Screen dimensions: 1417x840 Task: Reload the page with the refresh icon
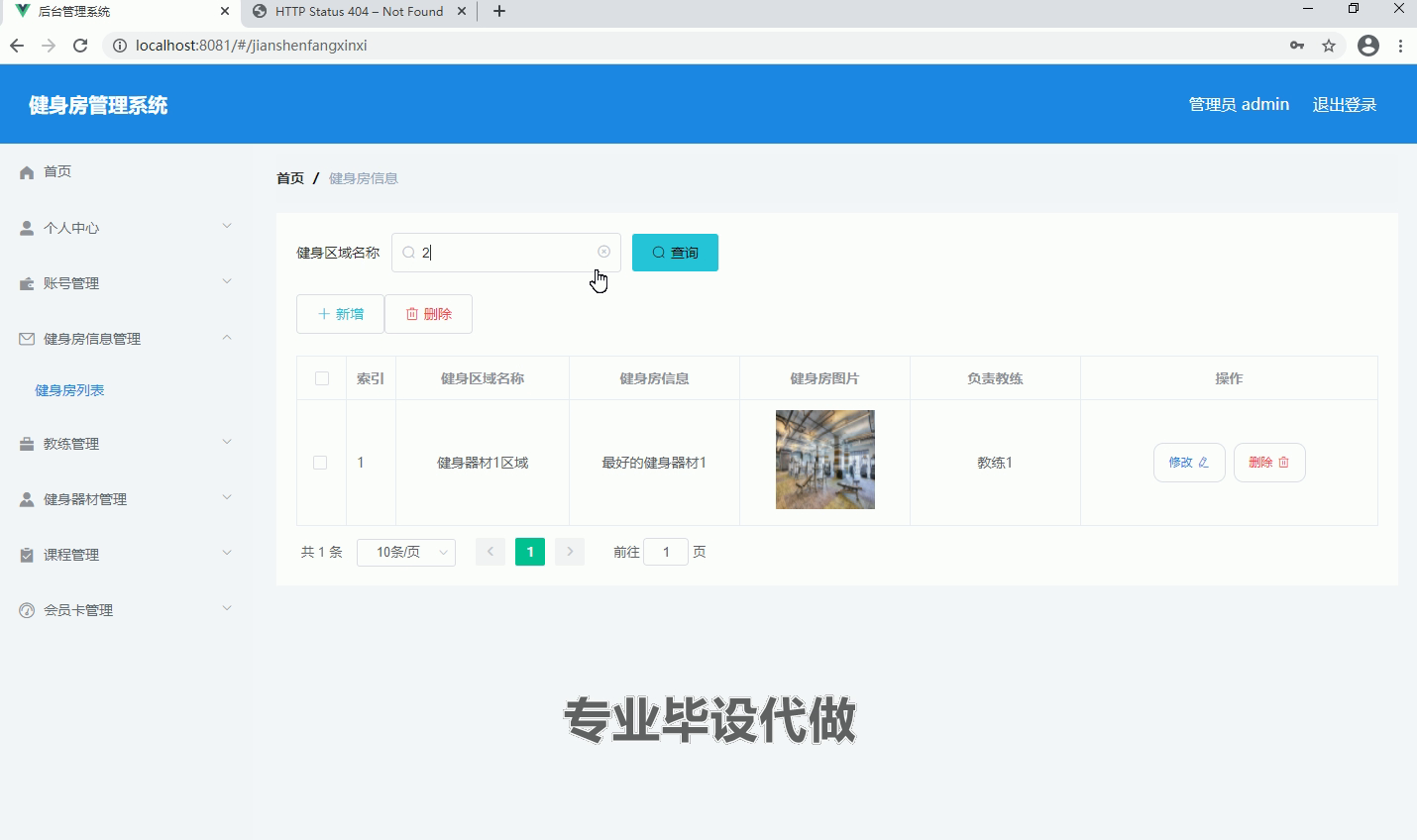point(81,46)
